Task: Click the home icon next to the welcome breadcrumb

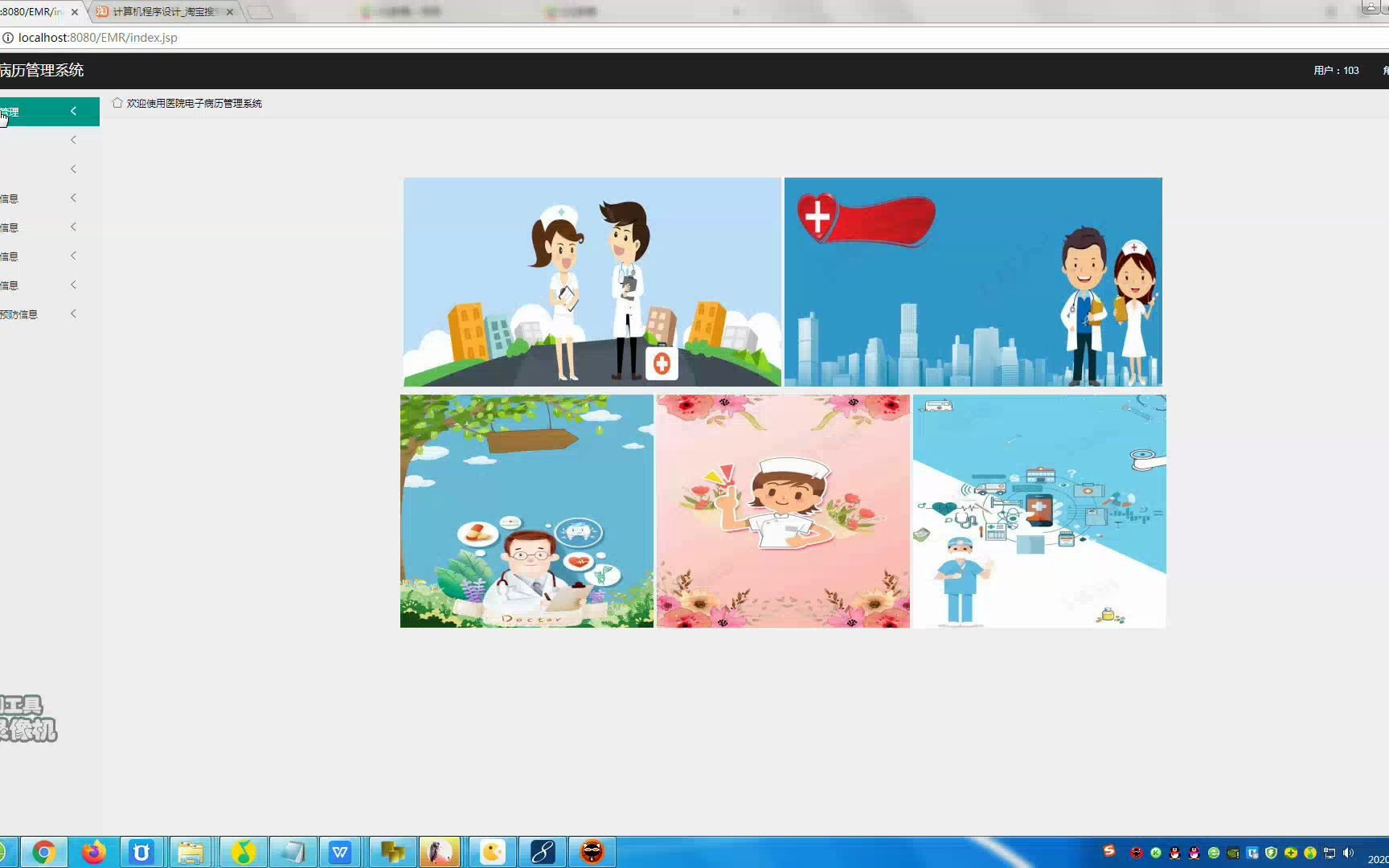Action: point(117,103)
